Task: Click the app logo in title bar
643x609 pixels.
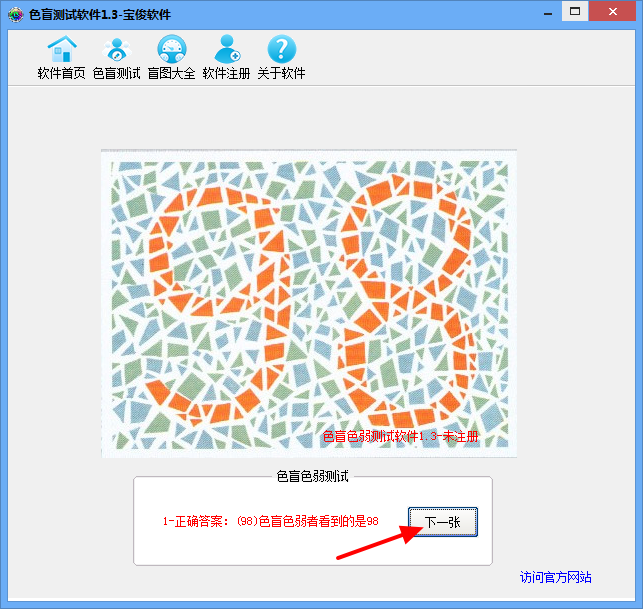Action: coord(16,15)
